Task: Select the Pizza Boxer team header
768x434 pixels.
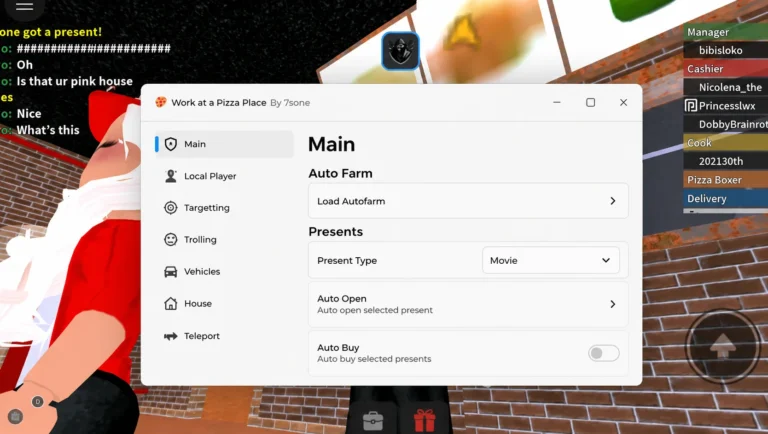Action: click(x=726, y=180)
